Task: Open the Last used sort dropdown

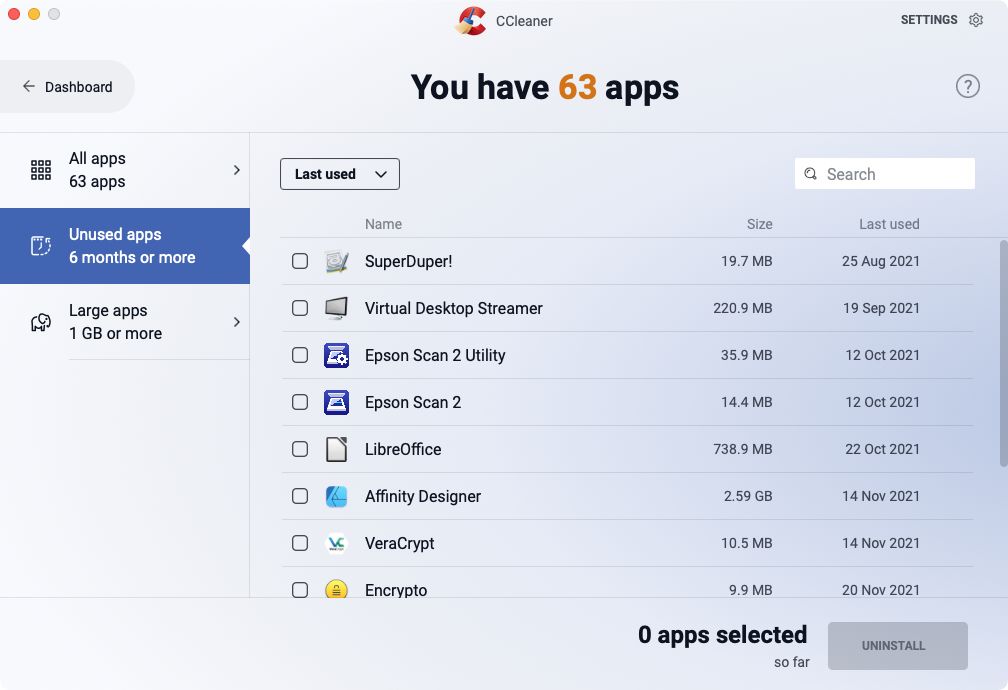Action: [339, 174]
